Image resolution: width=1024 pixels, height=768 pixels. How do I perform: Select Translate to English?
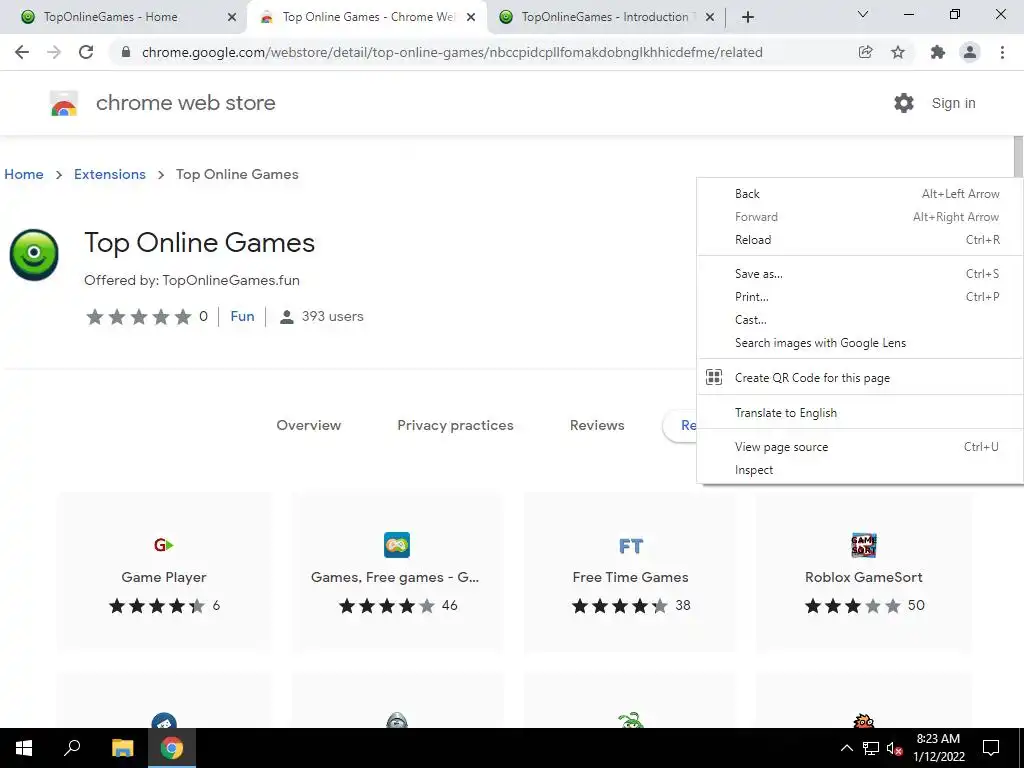860,413
